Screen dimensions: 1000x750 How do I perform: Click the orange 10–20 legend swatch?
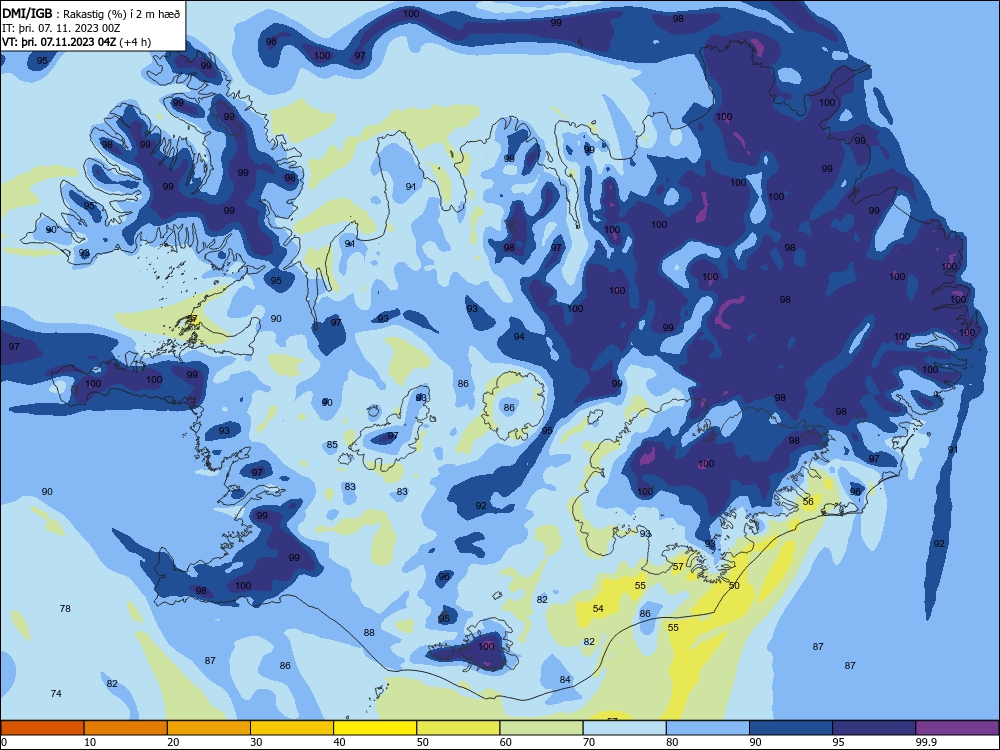click(126, 728)
